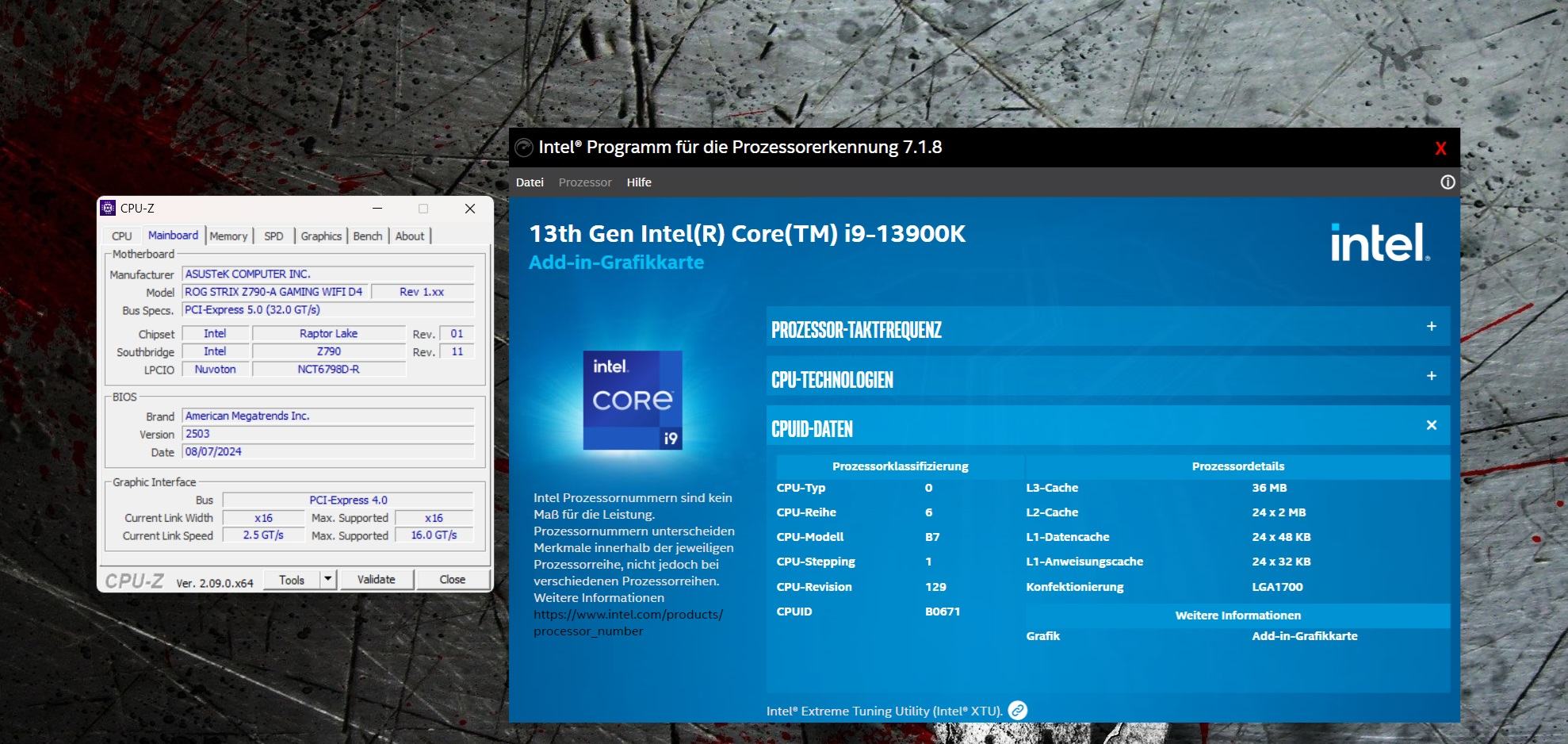
Task: Open the SPD tab in CPU-Z
Action: coord(273,236)
